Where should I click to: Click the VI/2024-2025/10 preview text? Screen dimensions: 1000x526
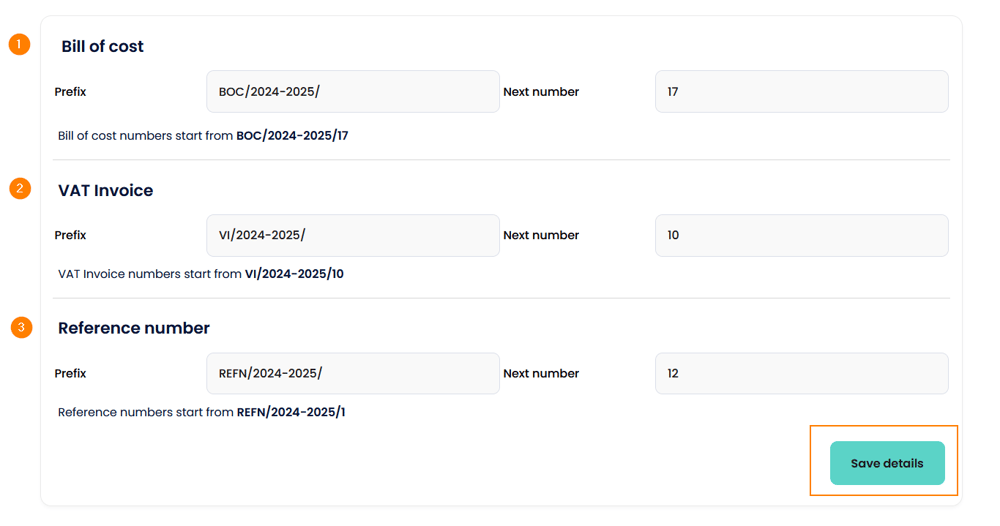[294, 274]
